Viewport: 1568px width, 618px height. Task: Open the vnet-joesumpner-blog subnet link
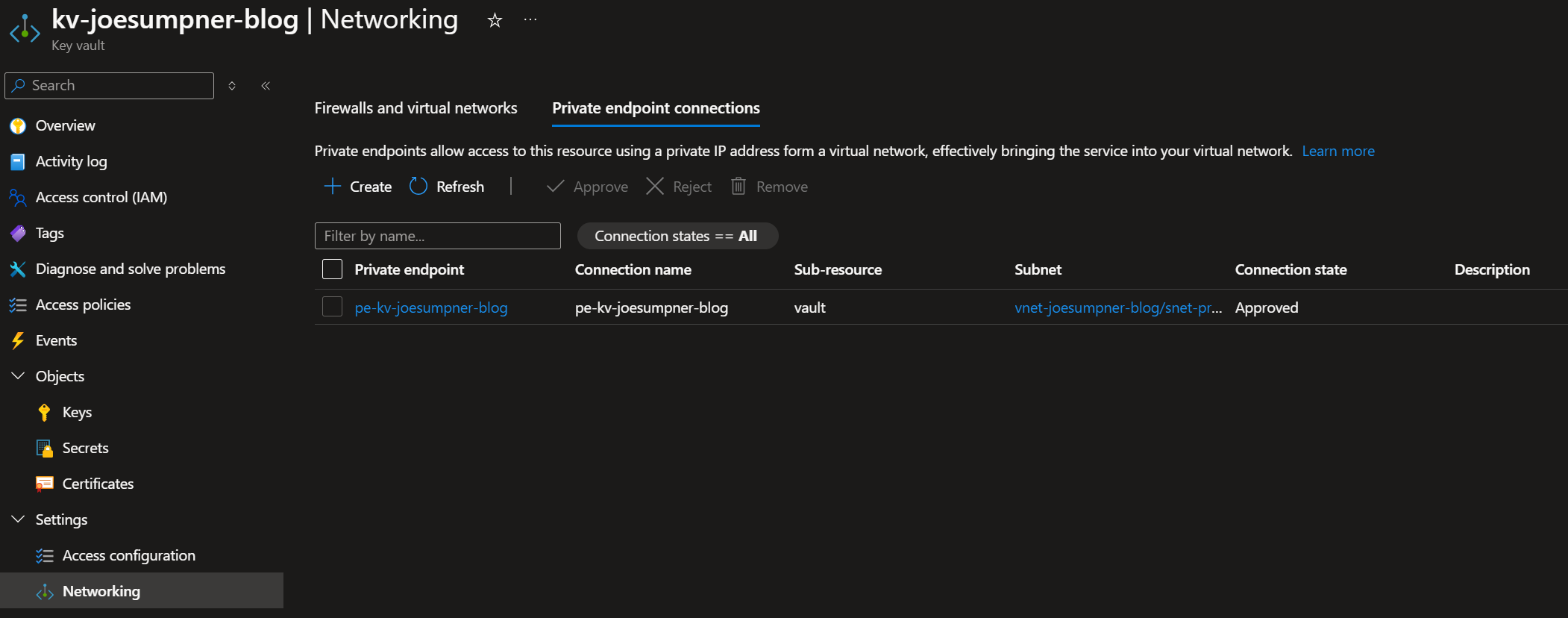point(1118,308)
